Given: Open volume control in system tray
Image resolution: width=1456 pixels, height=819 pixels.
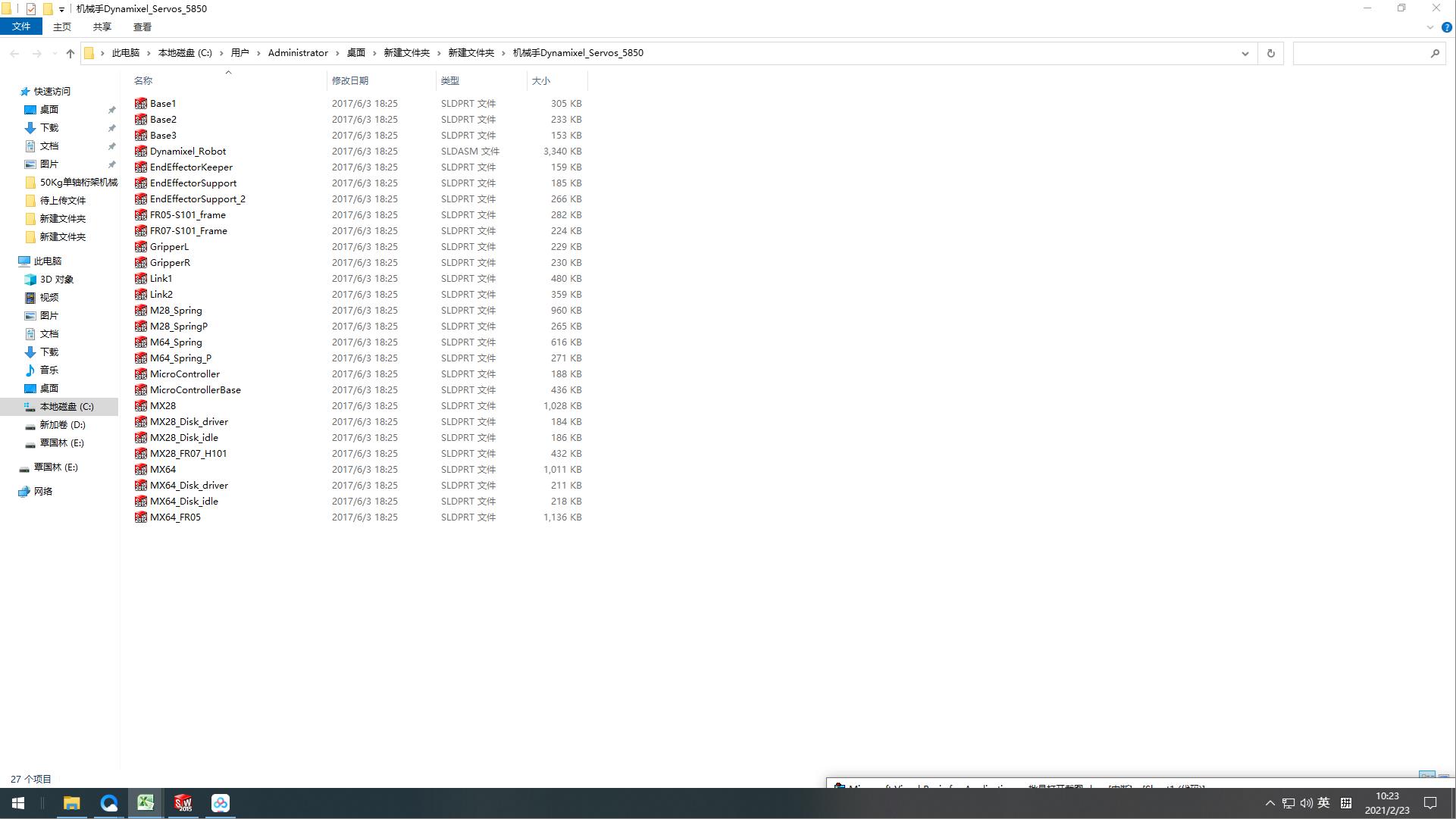Looking at the screenshot, I should (x=1306, y=803).
